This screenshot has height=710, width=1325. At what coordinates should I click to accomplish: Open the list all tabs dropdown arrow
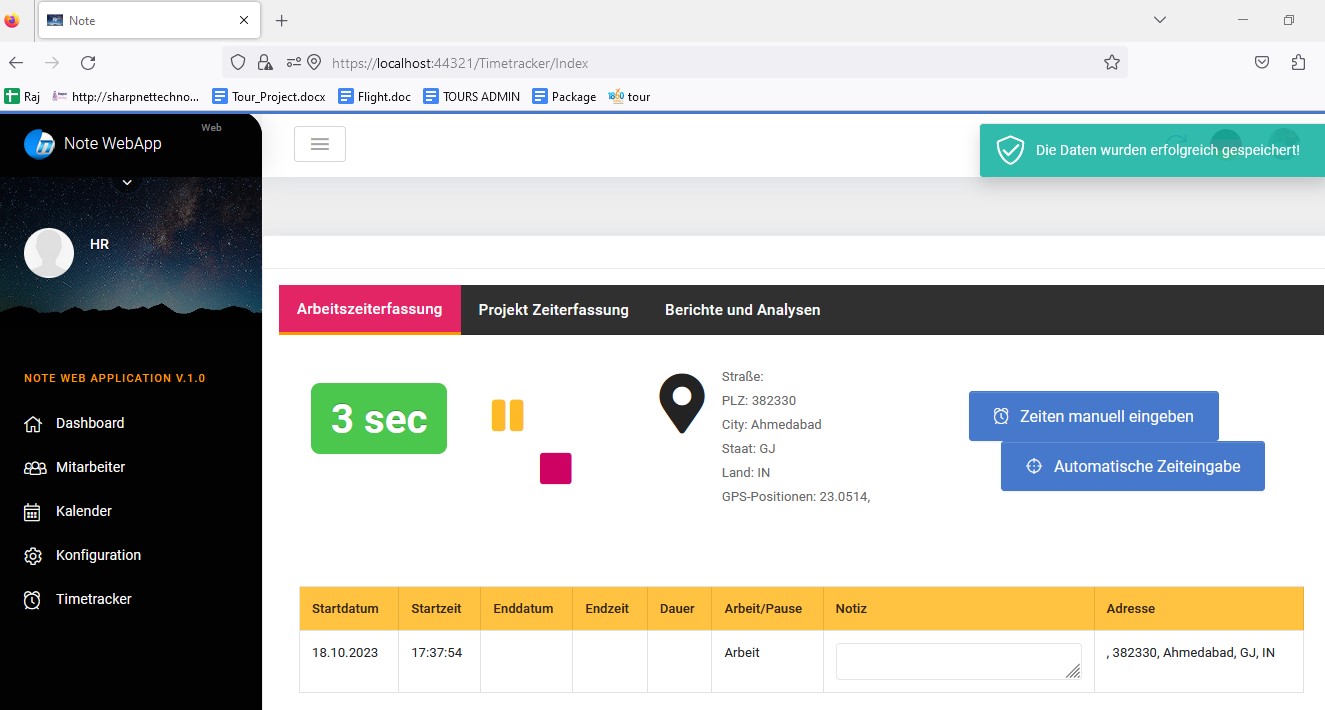coord(1160,20)
